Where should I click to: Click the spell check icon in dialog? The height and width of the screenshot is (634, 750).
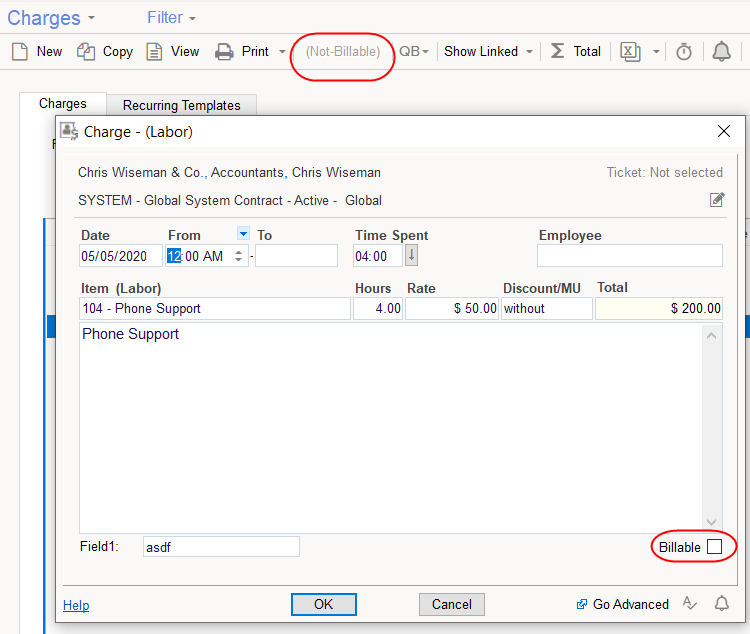[690, 603]
